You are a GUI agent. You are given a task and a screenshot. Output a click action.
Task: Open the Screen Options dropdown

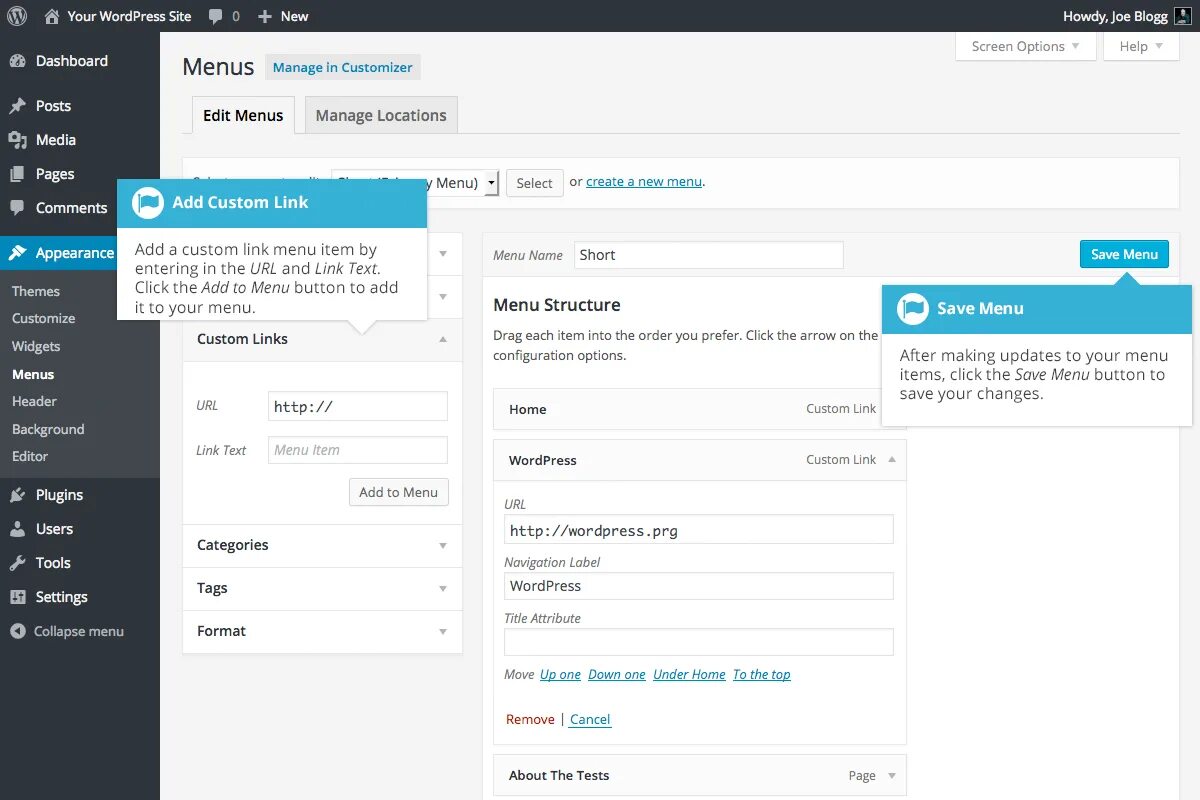click(1025, 46)
